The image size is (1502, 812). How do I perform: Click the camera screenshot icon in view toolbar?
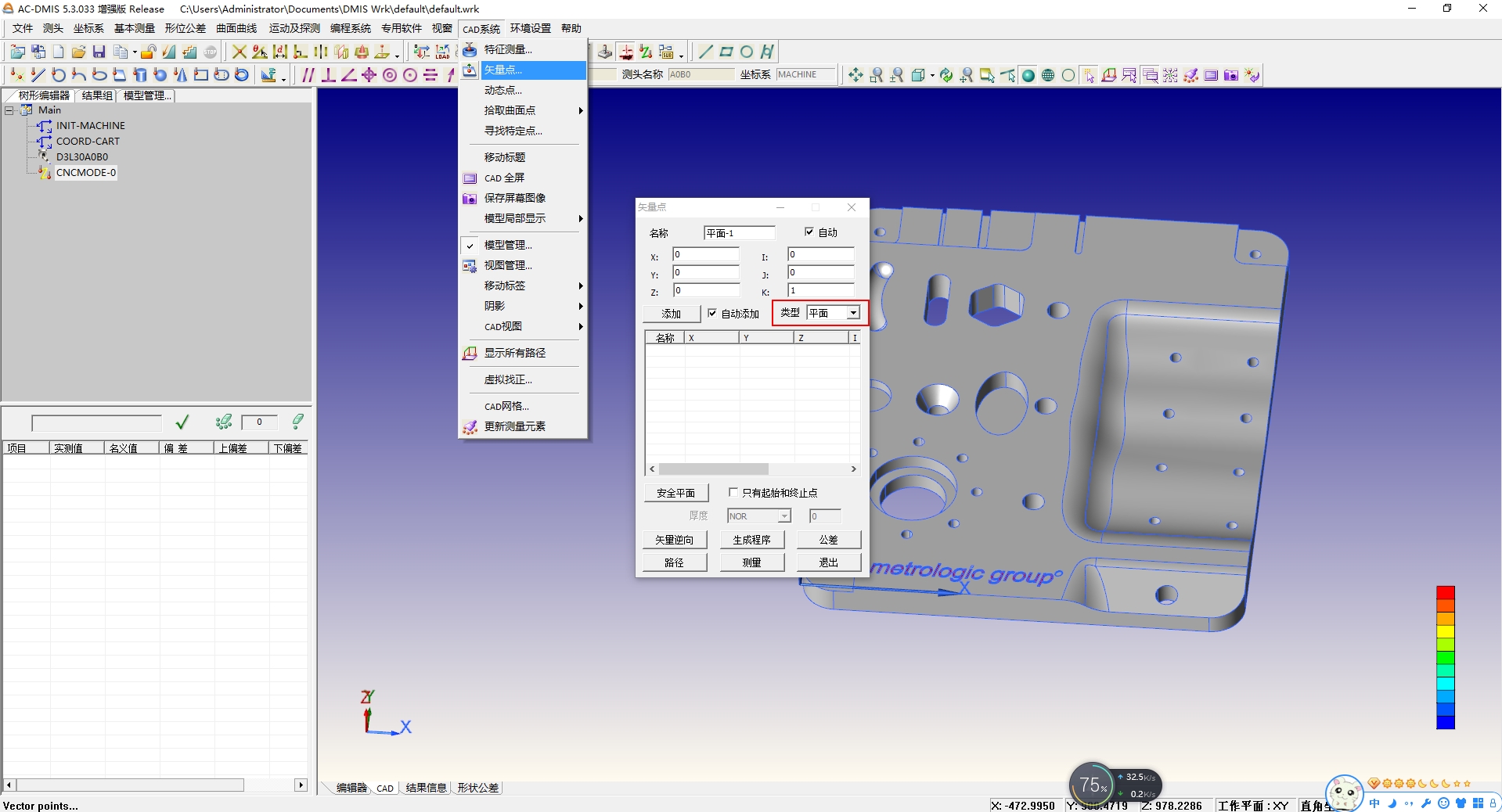pyautogui.click(x=1231, y=75)
